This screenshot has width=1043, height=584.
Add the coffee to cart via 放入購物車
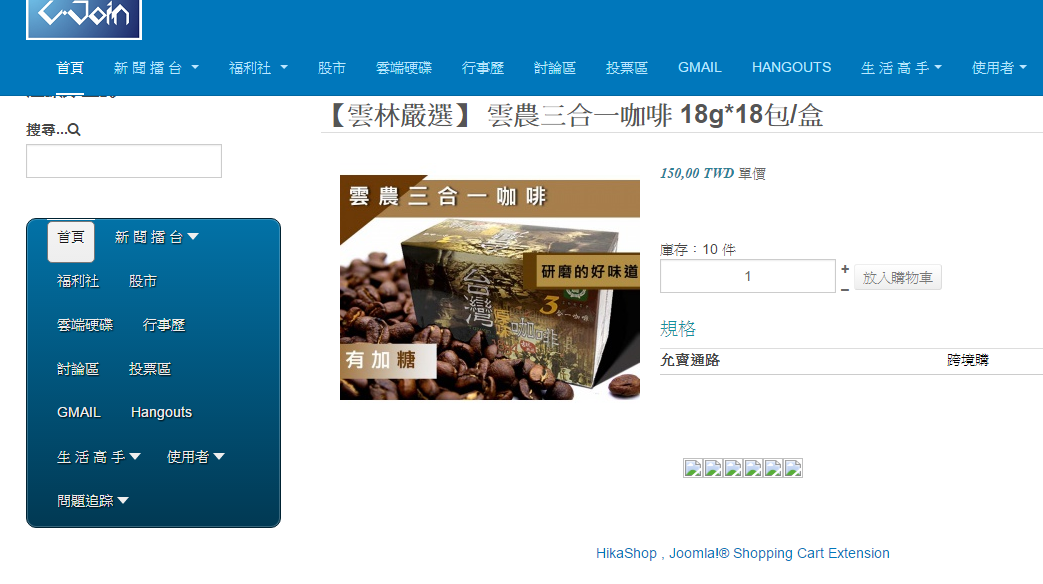(897, 277)
